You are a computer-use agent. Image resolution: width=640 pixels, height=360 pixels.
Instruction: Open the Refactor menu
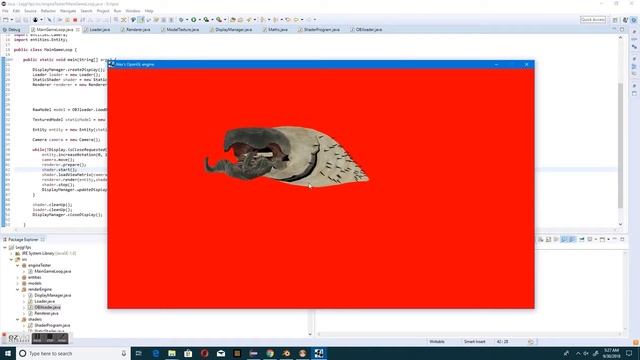pyautogui.click(x=48, y=11)
